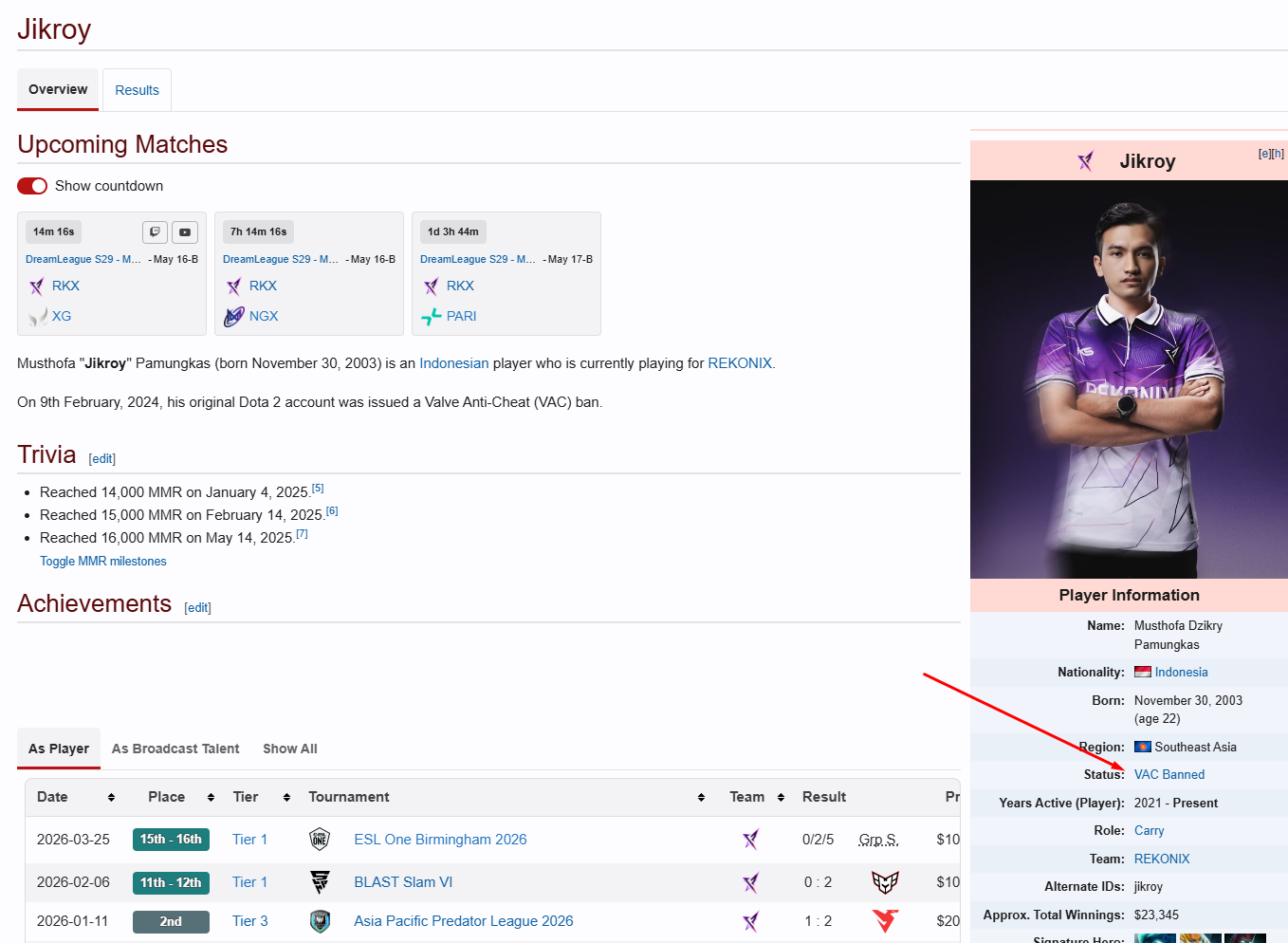Click the 2nd place badge
Image resolution: width=1288 pixels, height=943 pixels.
click(171, 921)
